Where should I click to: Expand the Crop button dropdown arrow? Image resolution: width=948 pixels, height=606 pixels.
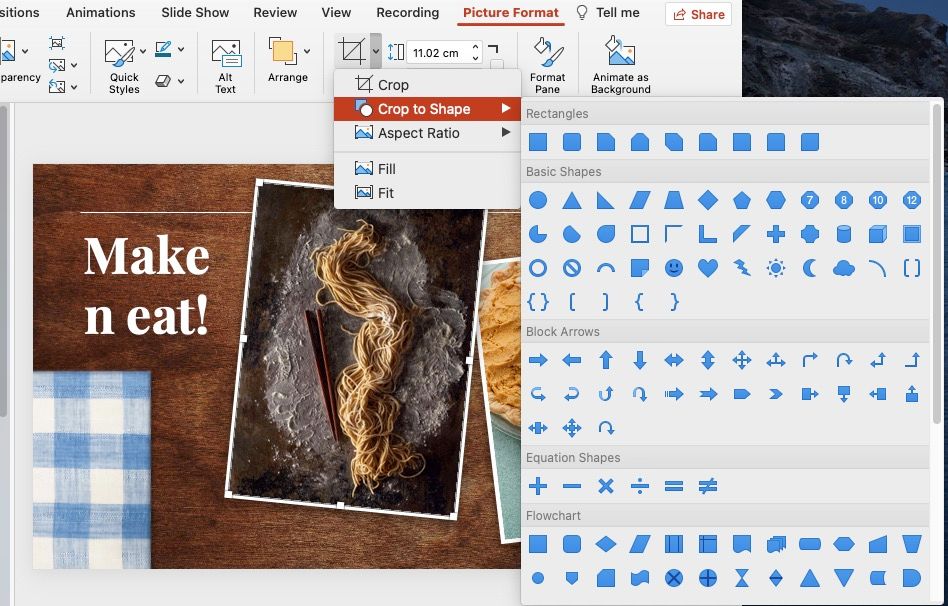(x=375, y=51)
